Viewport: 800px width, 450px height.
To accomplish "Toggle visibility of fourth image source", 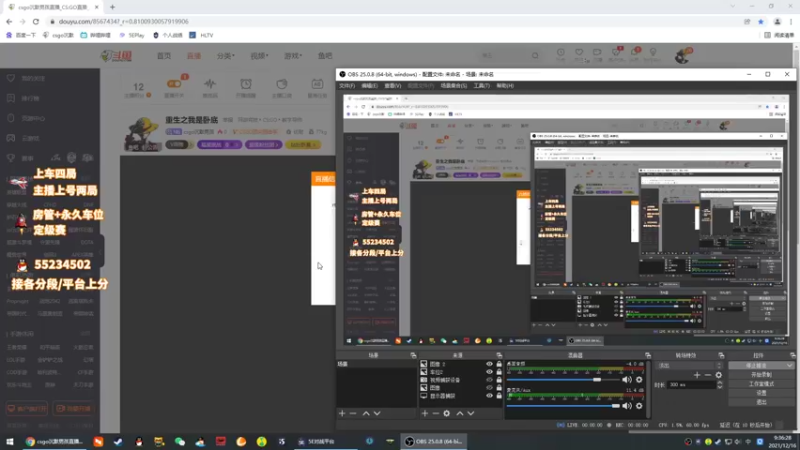I will [x=489, y=388].
